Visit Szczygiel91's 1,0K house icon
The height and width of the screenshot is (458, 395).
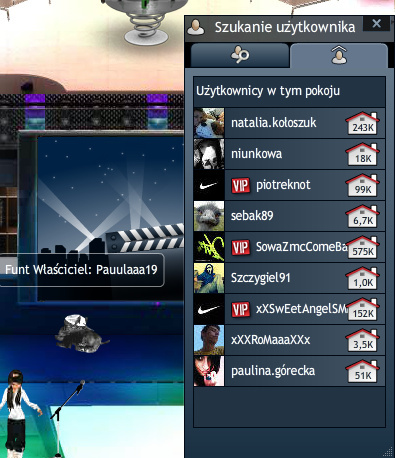click(x=362, y=278)
